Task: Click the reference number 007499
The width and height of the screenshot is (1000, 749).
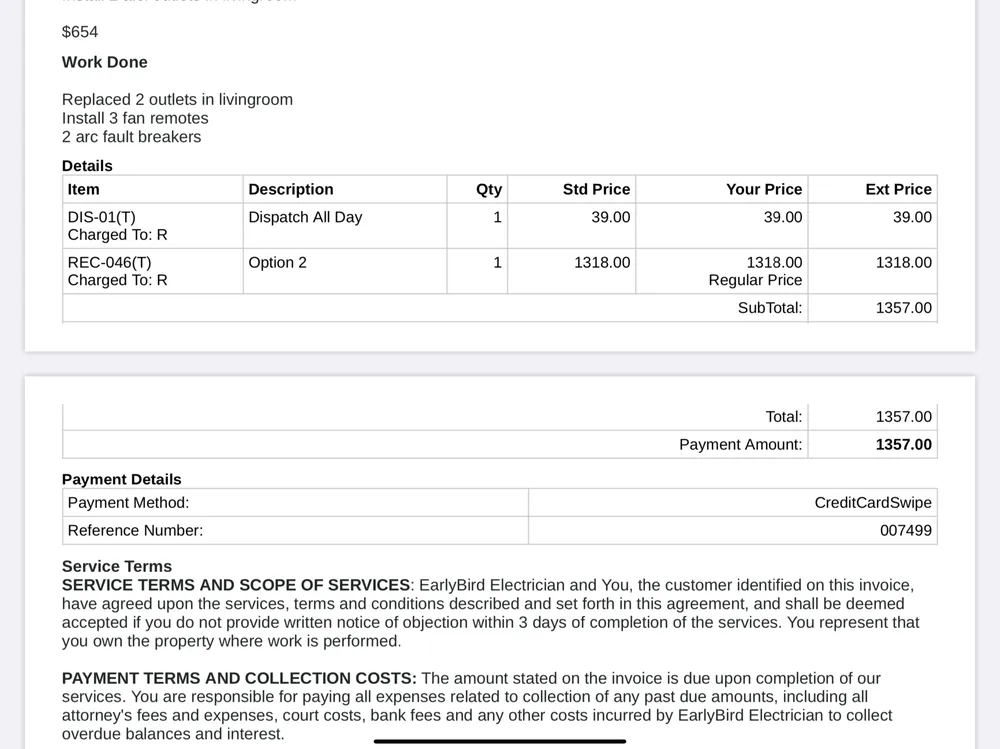Action: pyautogui.click(x=905, y=530)
